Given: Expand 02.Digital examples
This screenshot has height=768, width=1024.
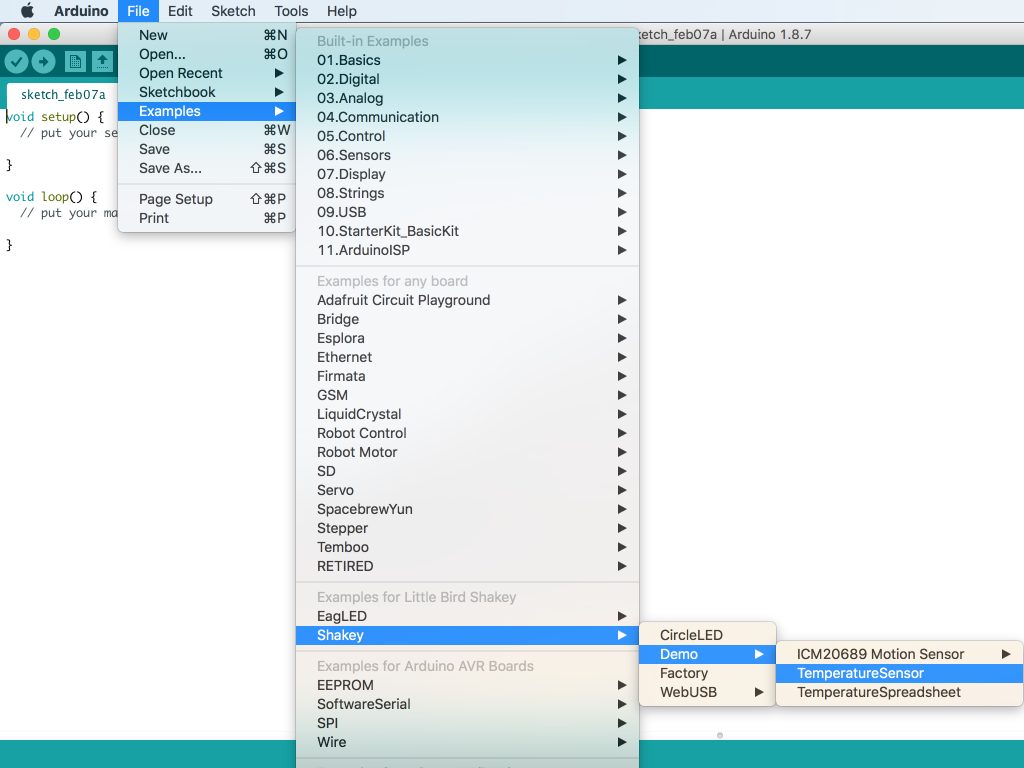Looking at the screenshot, I should tap(468, 79).
